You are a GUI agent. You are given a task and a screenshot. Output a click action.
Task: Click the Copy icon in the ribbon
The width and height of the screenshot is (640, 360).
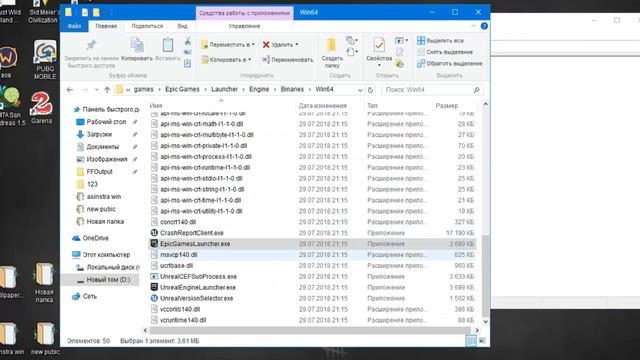137,45
